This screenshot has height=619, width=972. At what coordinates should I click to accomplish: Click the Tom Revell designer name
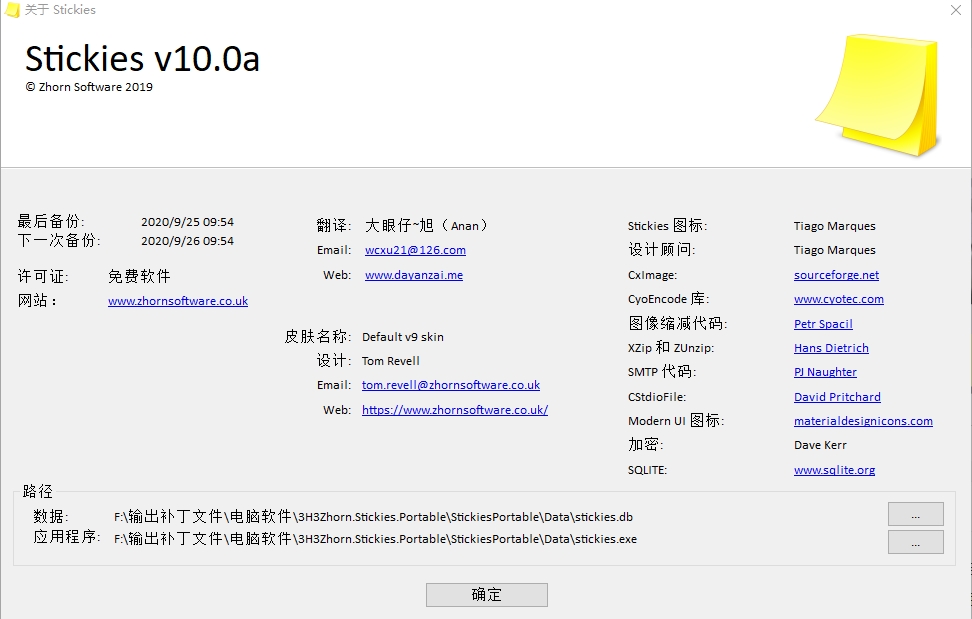pos(391,361)
